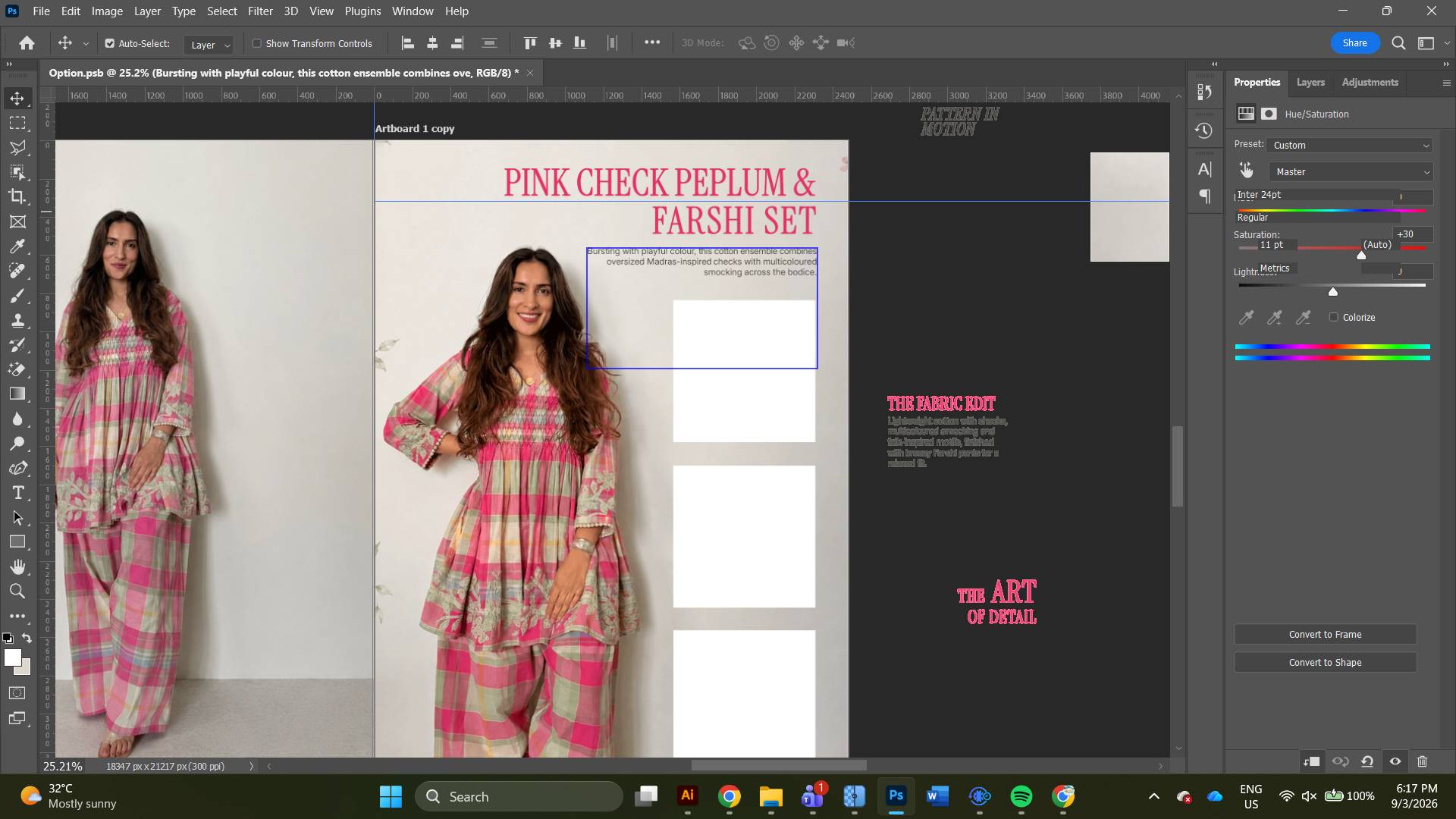The image size is (1456, 819).
Task: Choose the Zoom tool
Action: pos(17,591)
